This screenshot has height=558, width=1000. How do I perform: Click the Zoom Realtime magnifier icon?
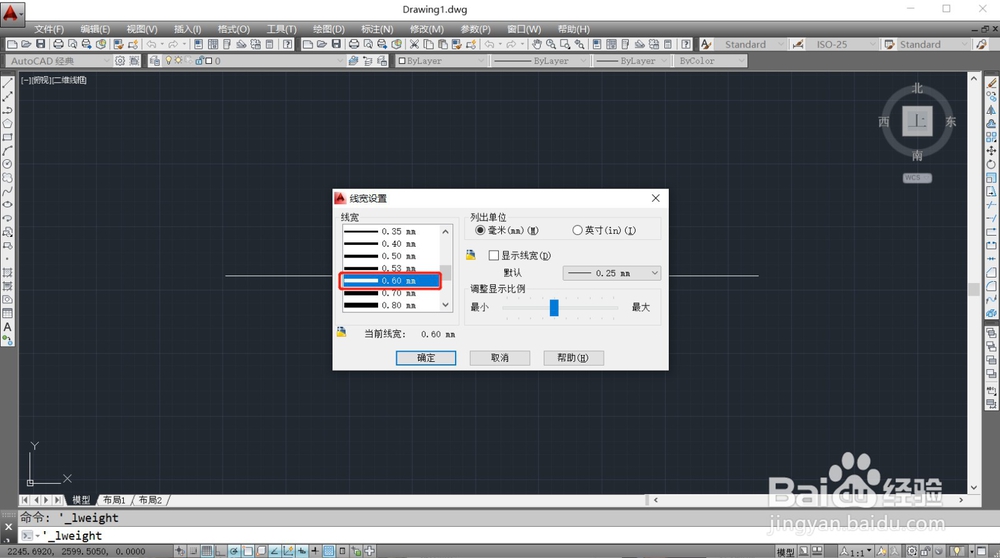click(x=551, y=44)
